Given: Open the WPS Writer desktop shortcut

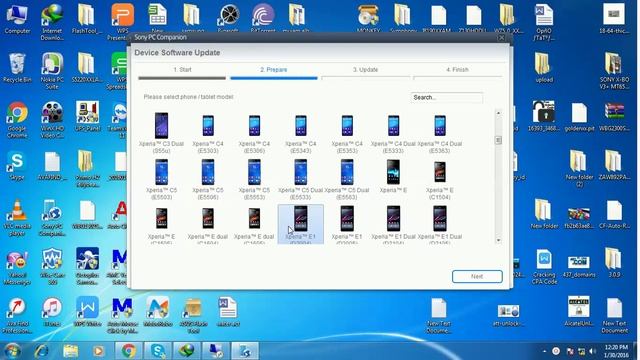Looking at the screenshot, I should [x=87, y=312].
